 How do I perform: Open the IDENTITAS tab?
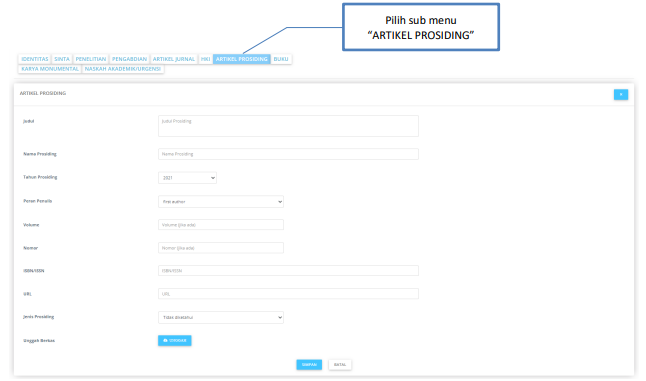(x=35, y=59)
